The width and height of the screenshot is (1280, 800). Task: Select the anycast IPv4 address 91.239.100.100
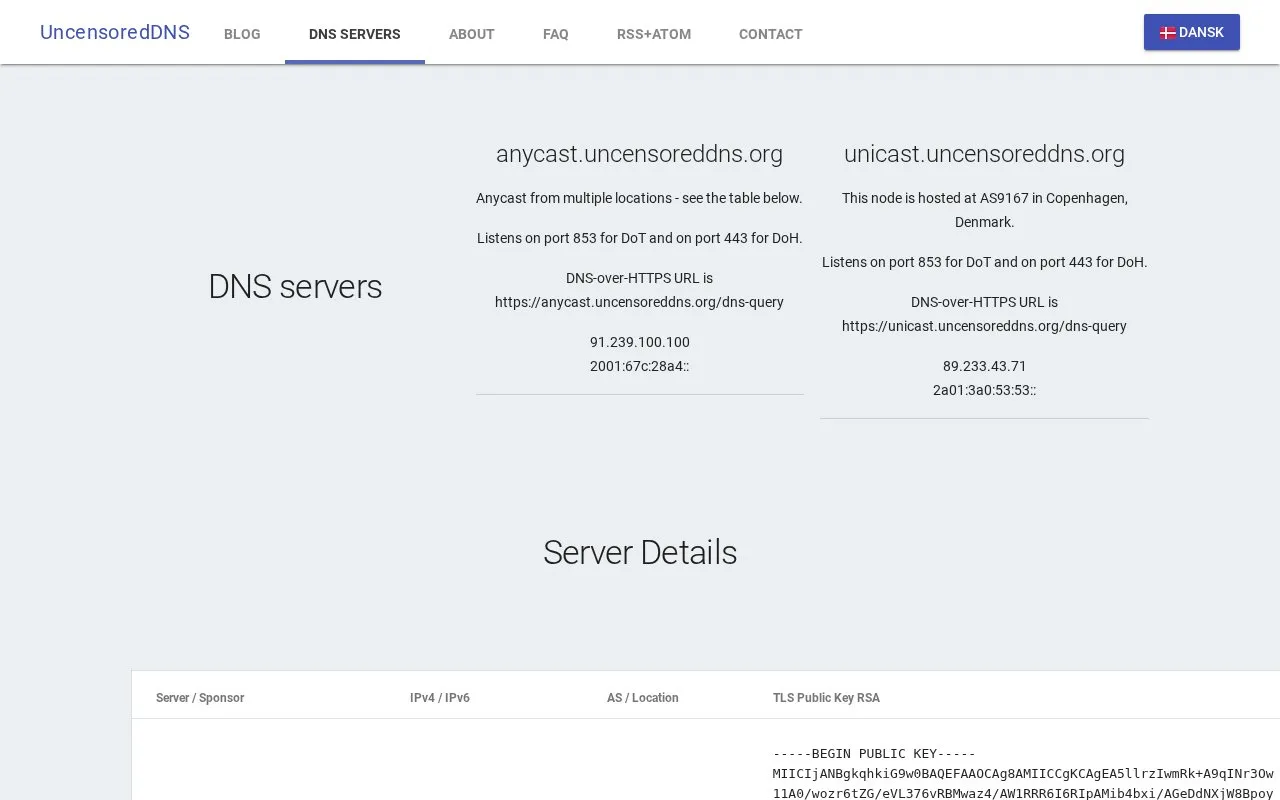pyautogui.click(x=640, y=342)
